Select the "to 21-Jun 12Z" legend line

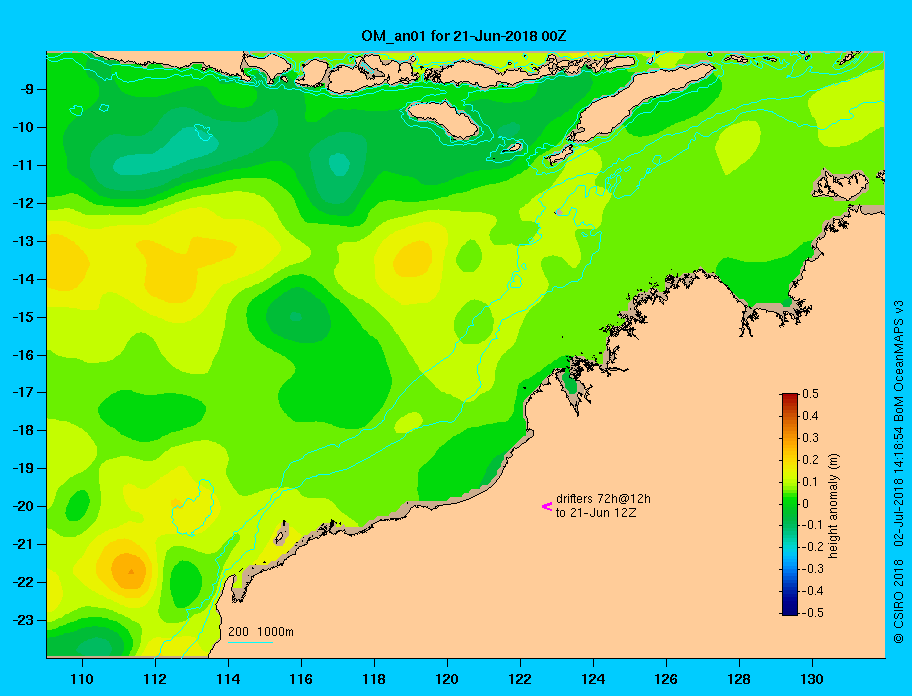click(x=596, y=513)
